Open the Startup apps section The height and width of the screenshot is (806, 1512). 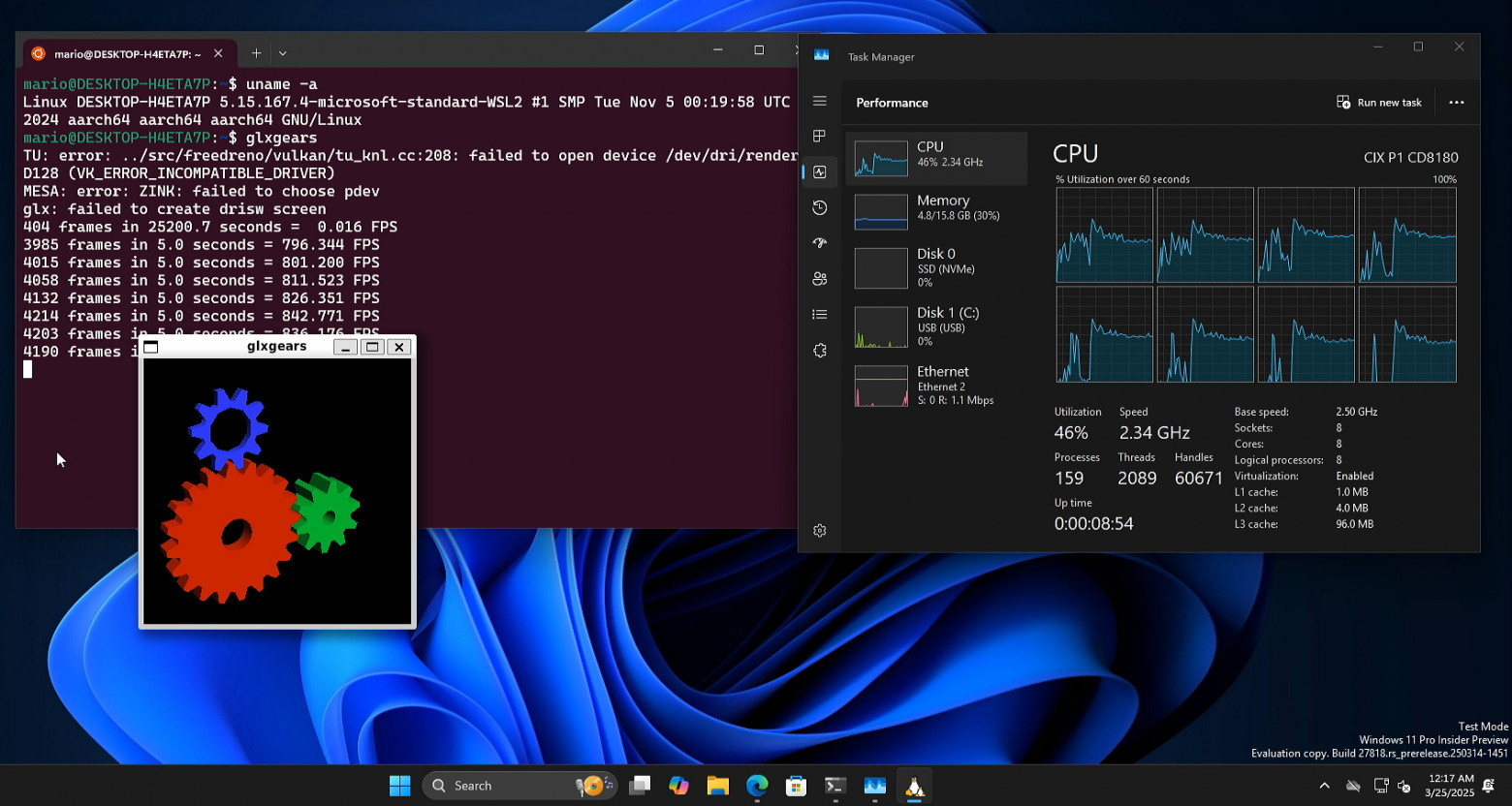click(819, 243)
